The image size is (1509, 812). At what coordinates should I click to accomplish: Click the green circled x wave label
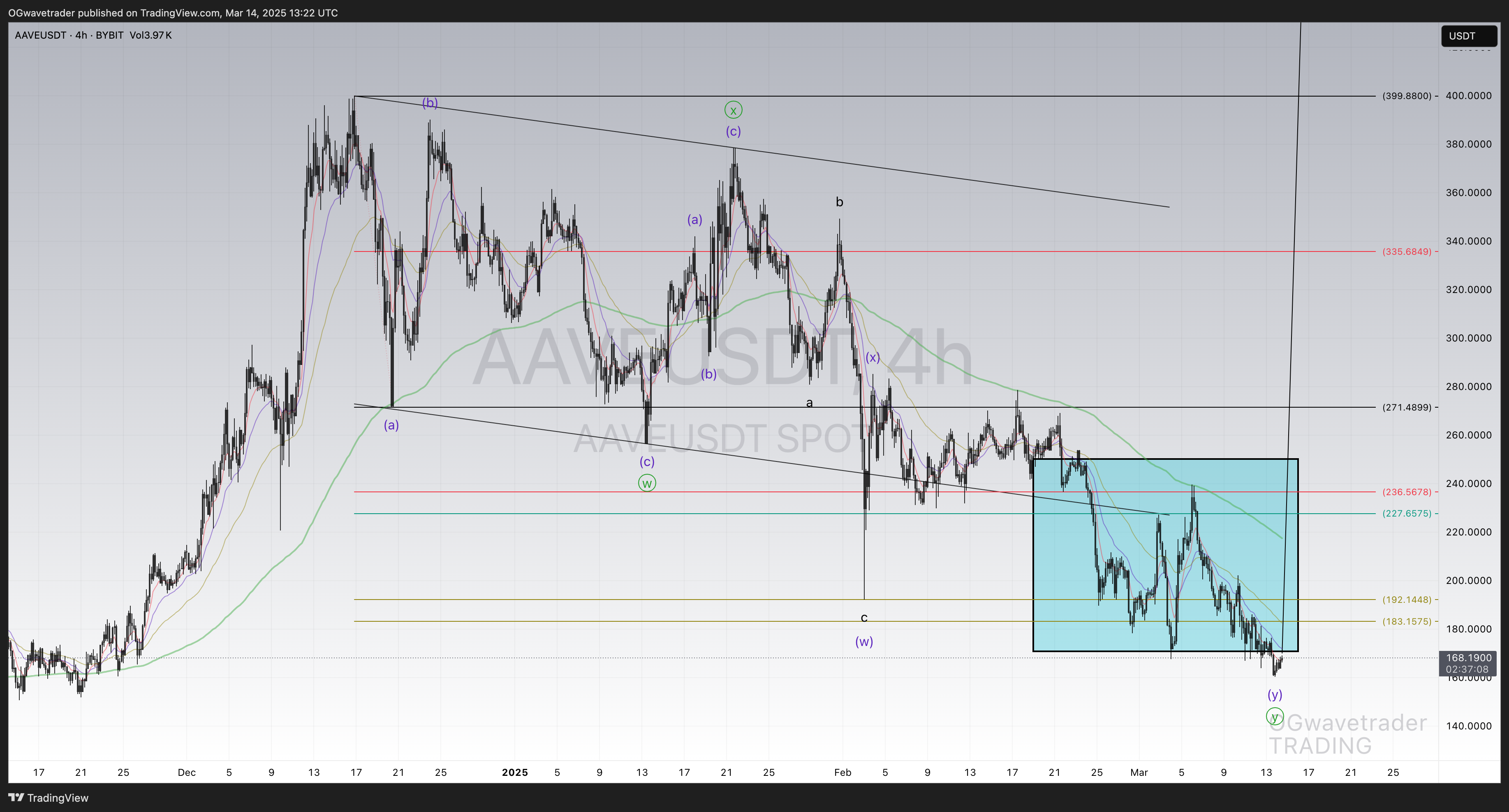(x=734, y=109)
